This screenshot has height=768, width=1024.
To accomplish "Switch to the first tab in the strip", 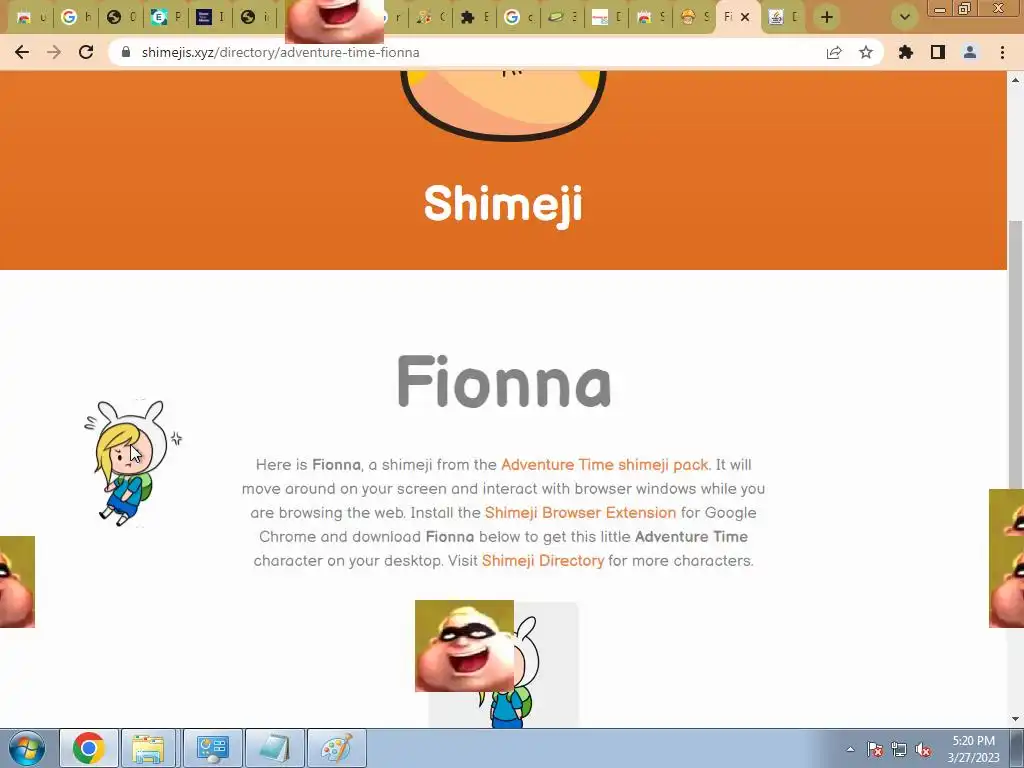I will tap(31, 17).
